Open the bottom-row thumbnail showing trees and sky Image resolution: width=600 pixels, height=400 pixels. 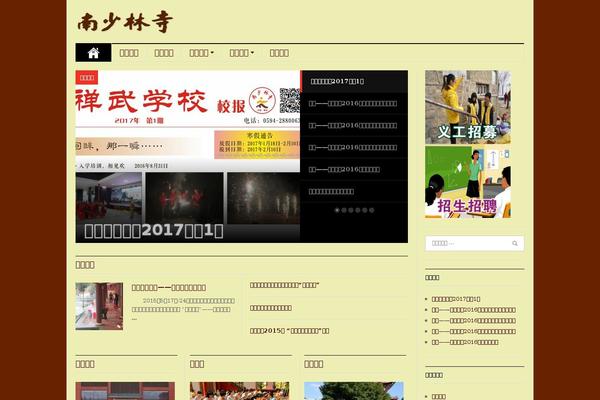pos(354,391)
